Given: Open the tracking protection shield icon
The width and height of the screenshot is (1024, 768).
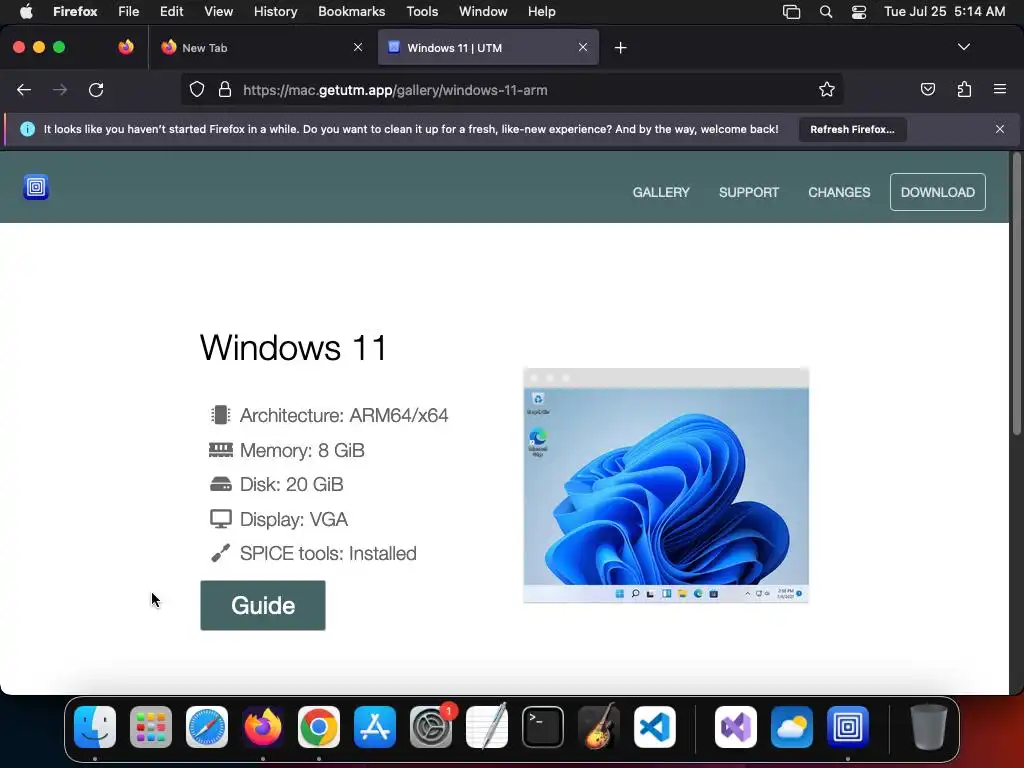Looking at the screenshot, I should pyautogui.click(x=197, y=90).
